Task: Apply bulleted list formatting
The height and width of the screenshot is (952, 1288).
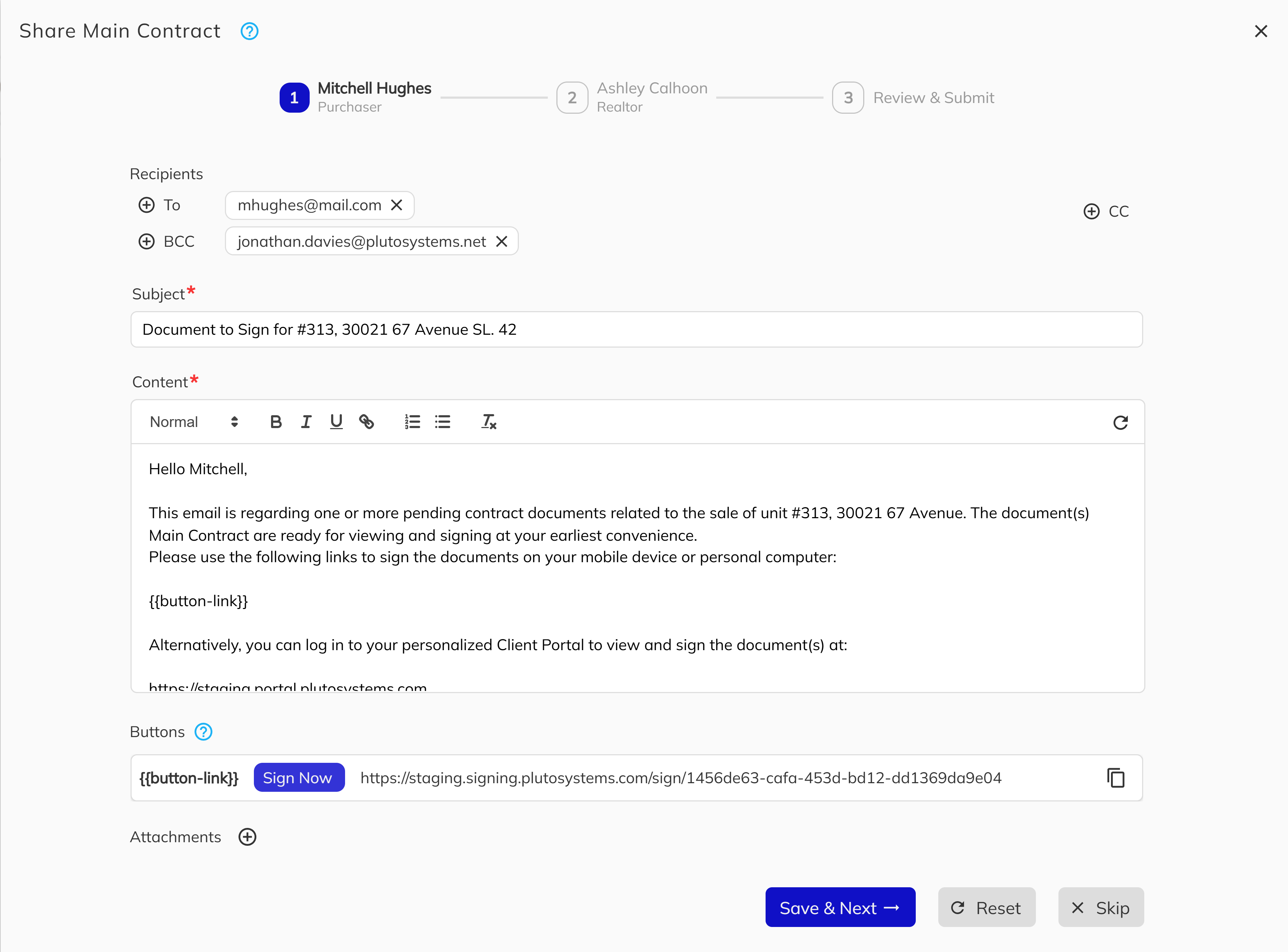Action: (442, 422)
